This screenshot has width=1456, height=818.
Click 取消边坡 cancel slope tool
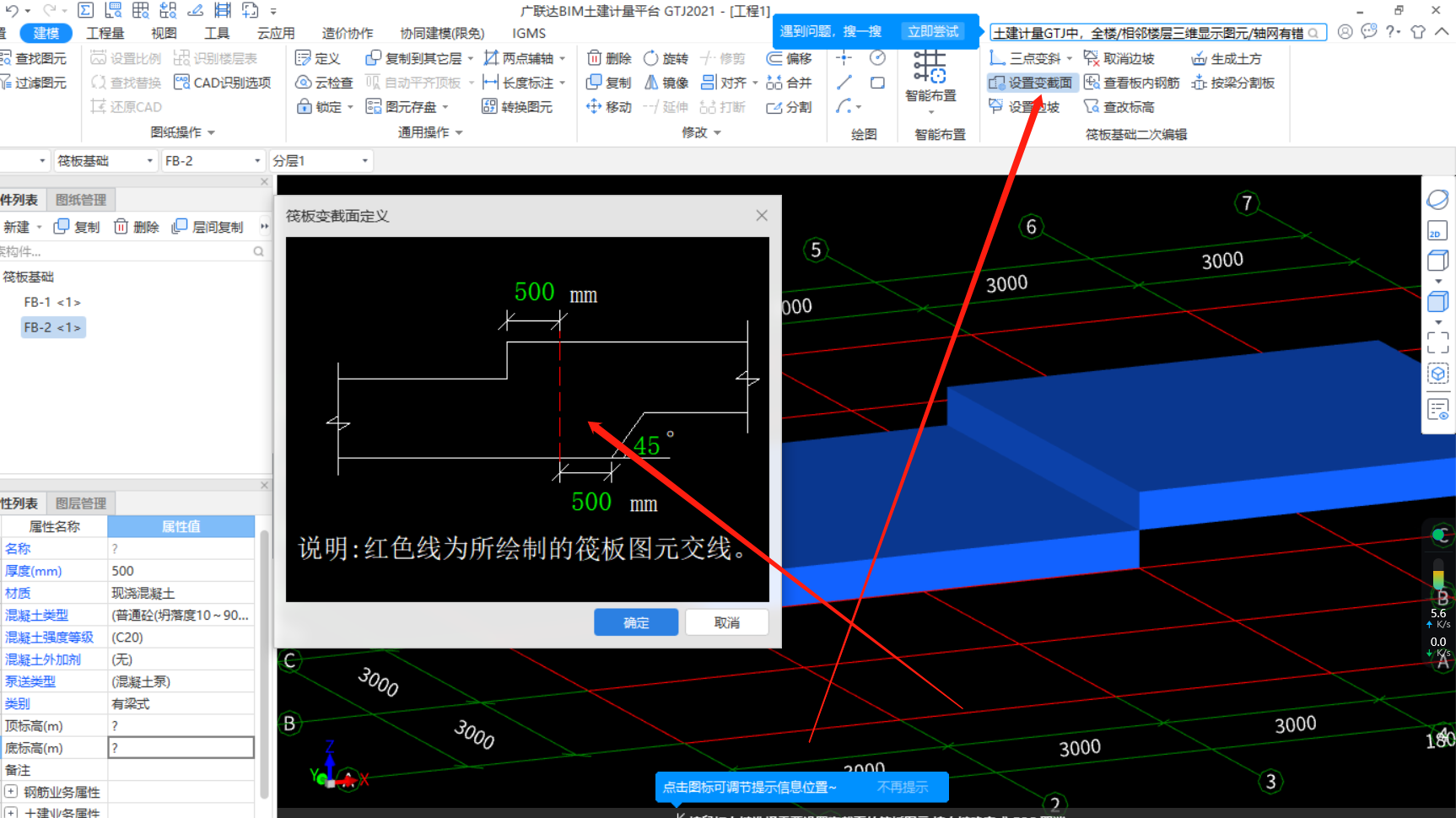click(1119, 58)
